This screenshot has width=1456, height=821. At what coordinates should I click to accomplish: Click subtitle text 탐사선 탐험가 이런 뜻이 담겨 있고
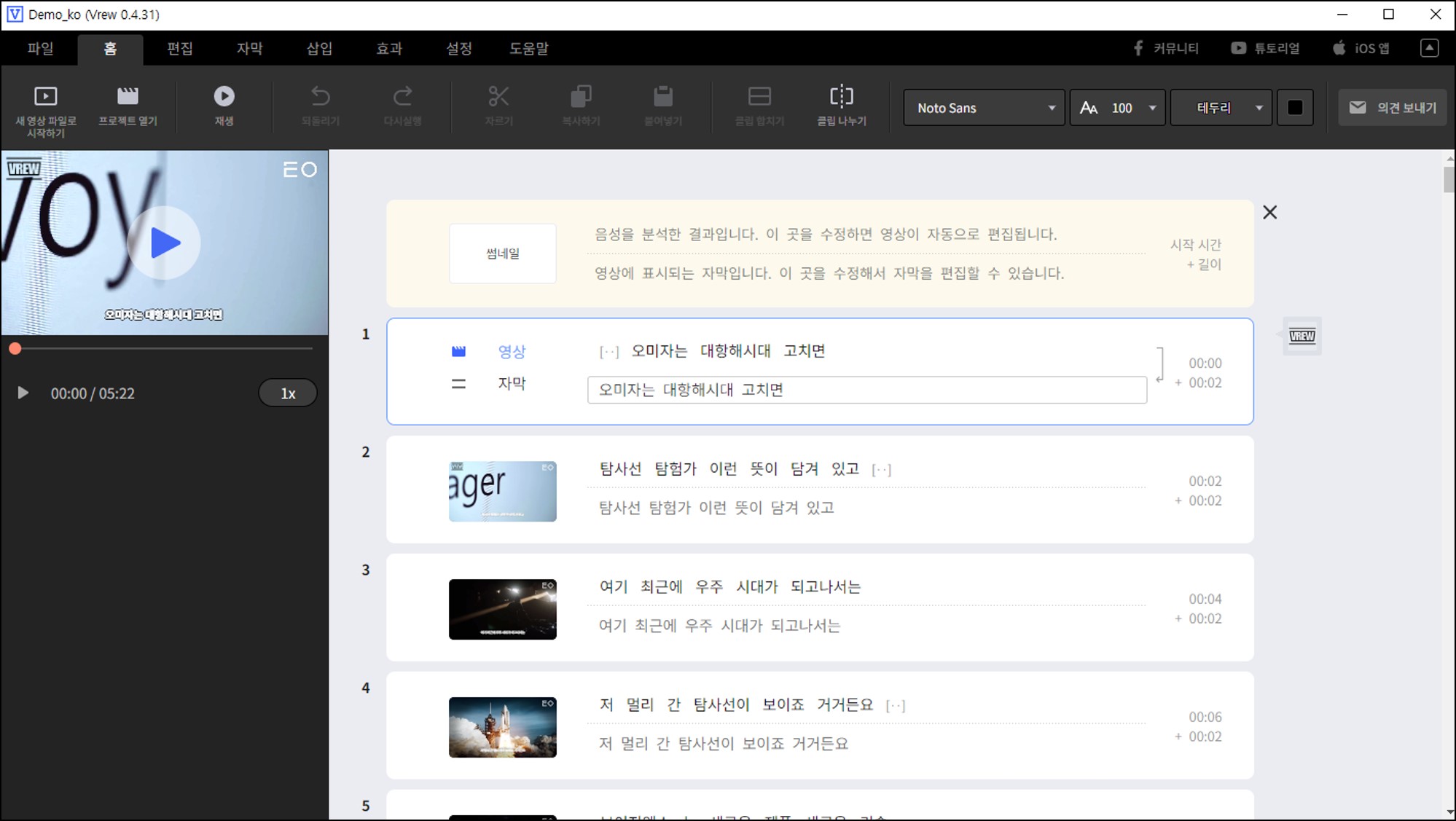pos(716,508)
